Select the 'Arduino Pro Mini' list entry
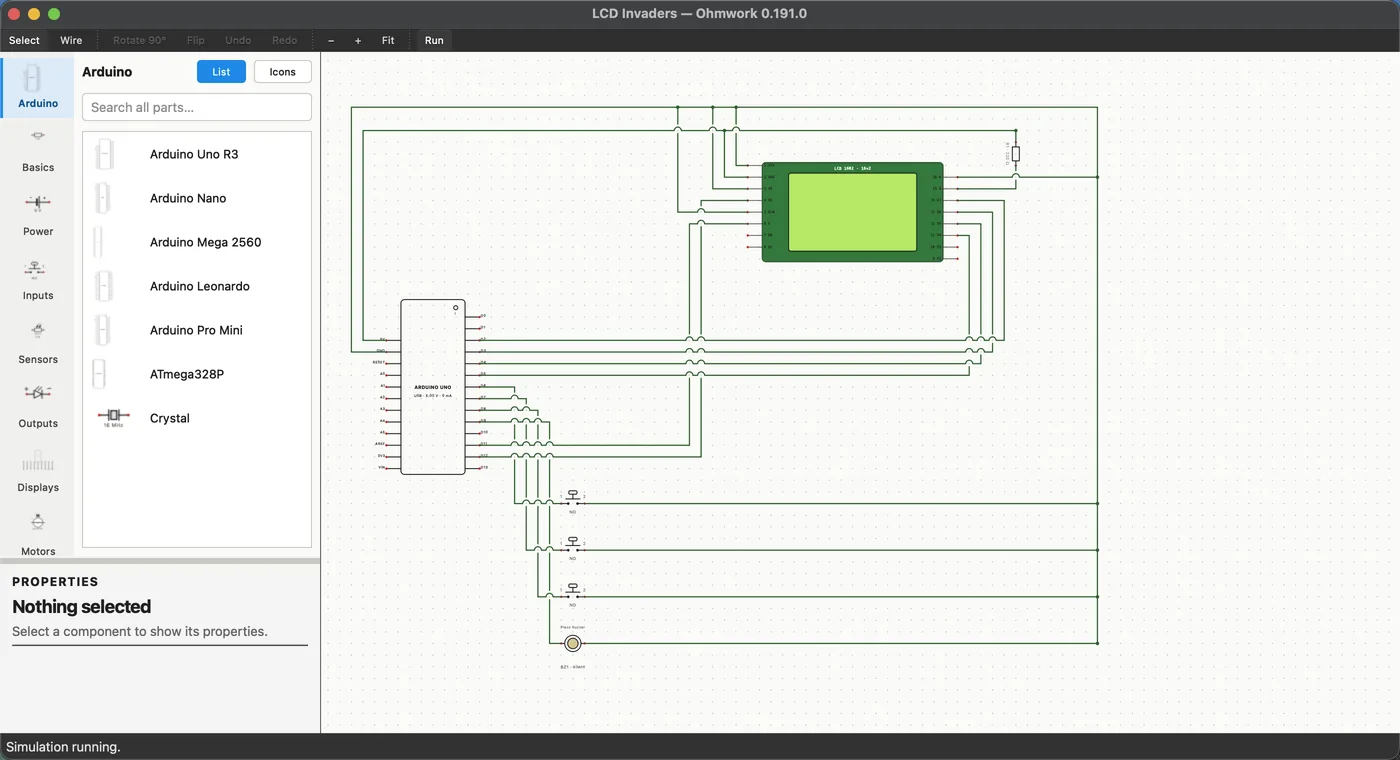This screenshot has height=760, width=1400. tap(197, 330)
